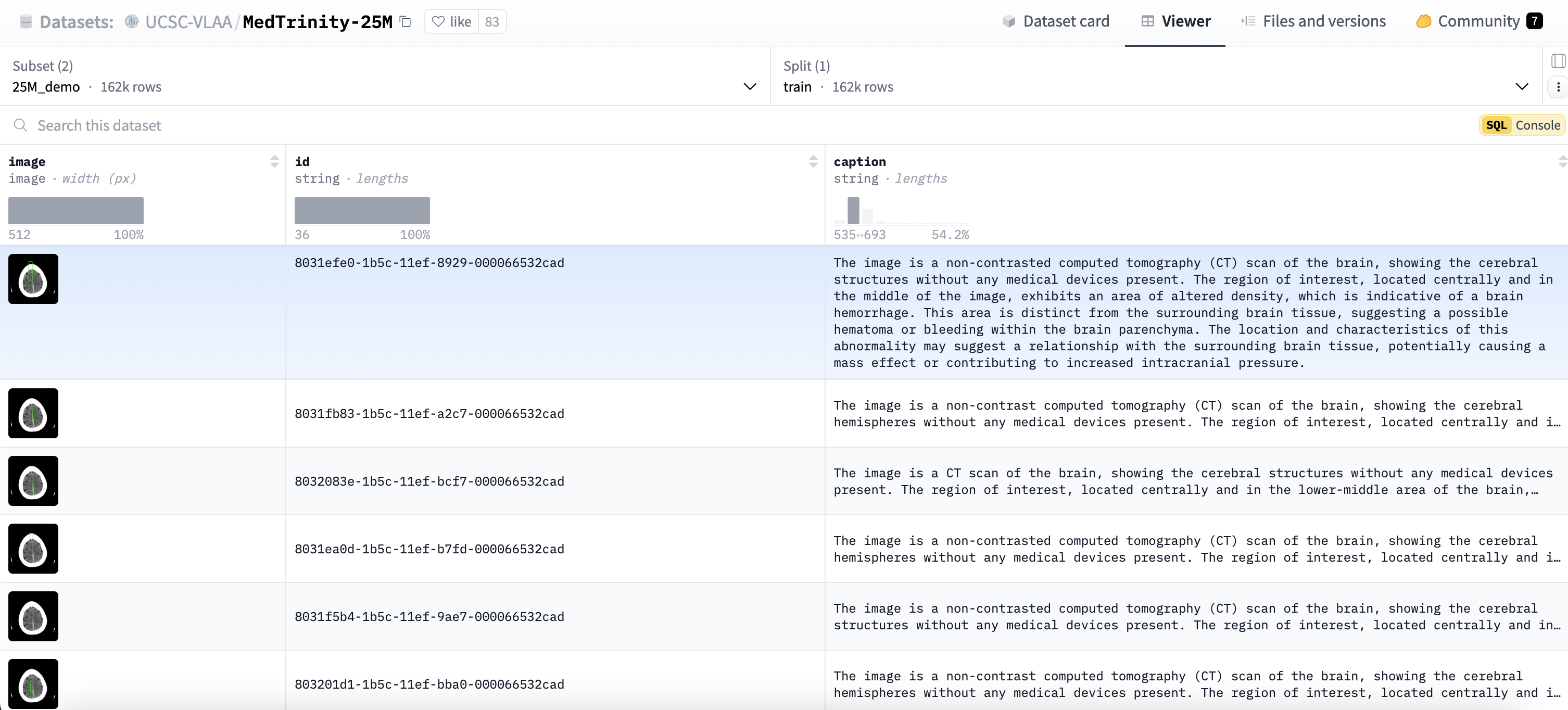
Task: Click the UCSC-VLAA organization avatar icon
Action: click(132, 22)
